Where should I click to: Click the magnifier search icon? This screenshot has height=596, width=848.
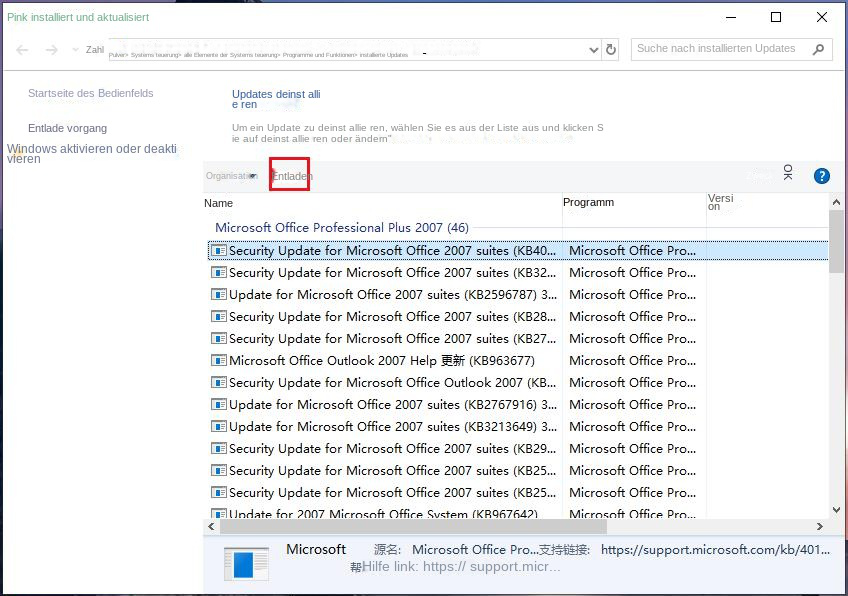pyautogui.click(x=818, y=49)
